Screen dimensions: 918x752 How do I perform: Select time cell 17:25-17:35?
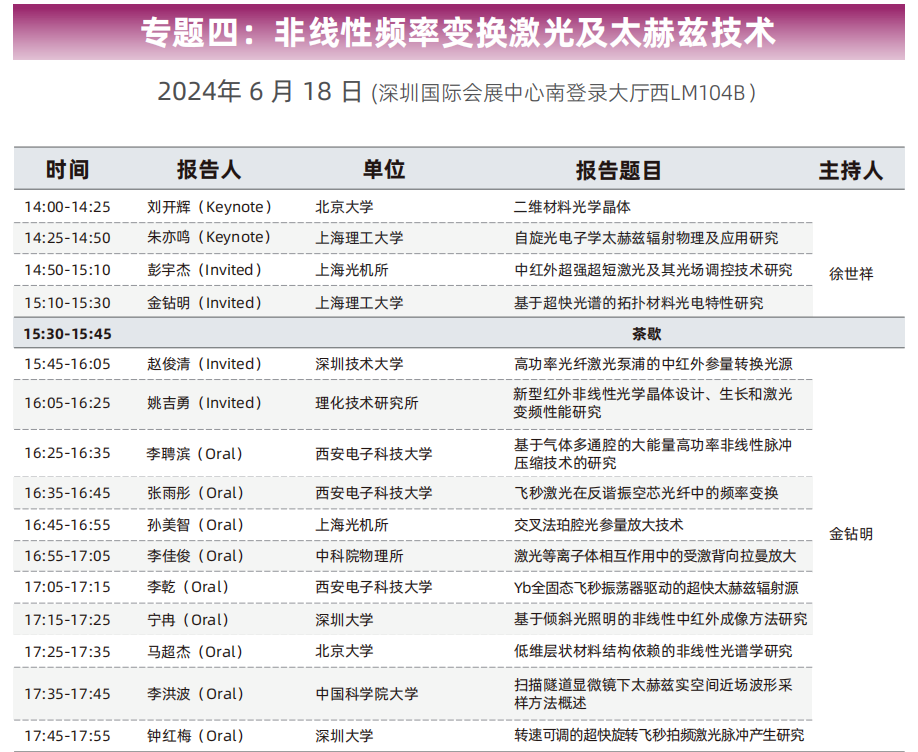(x=67, y=652)
